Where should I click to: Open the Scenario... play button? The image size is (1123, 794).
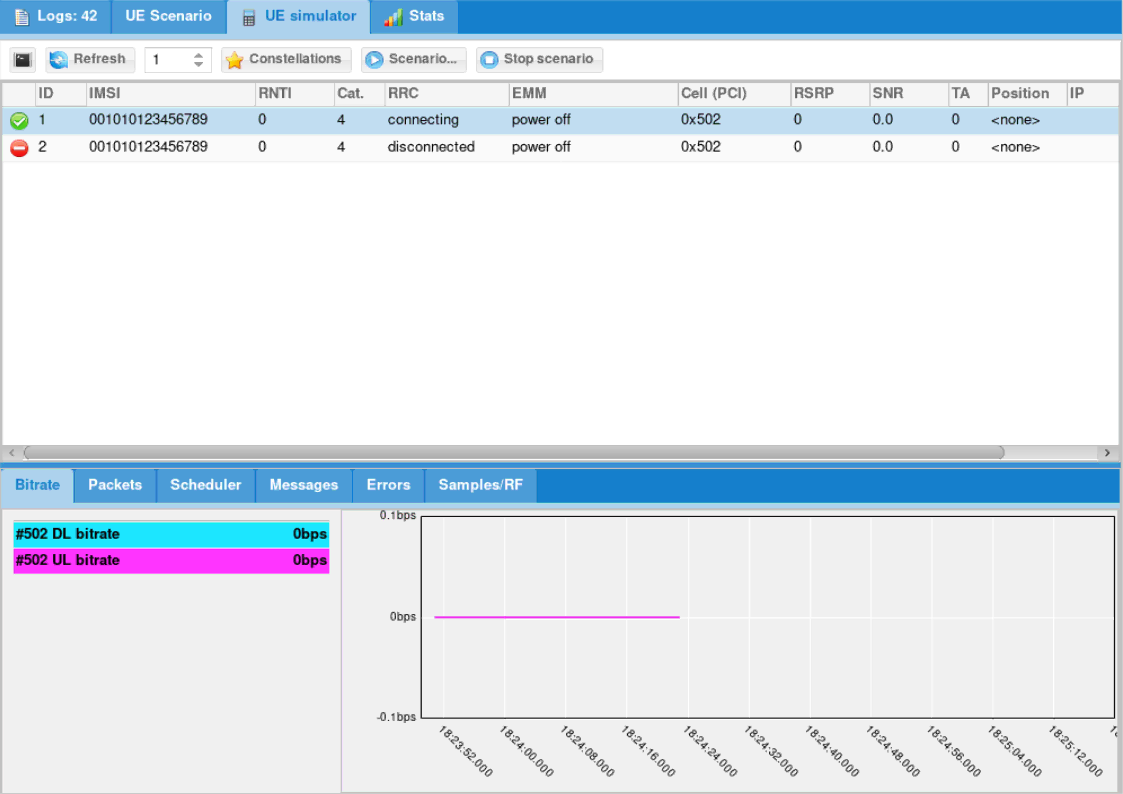[414, 60]
